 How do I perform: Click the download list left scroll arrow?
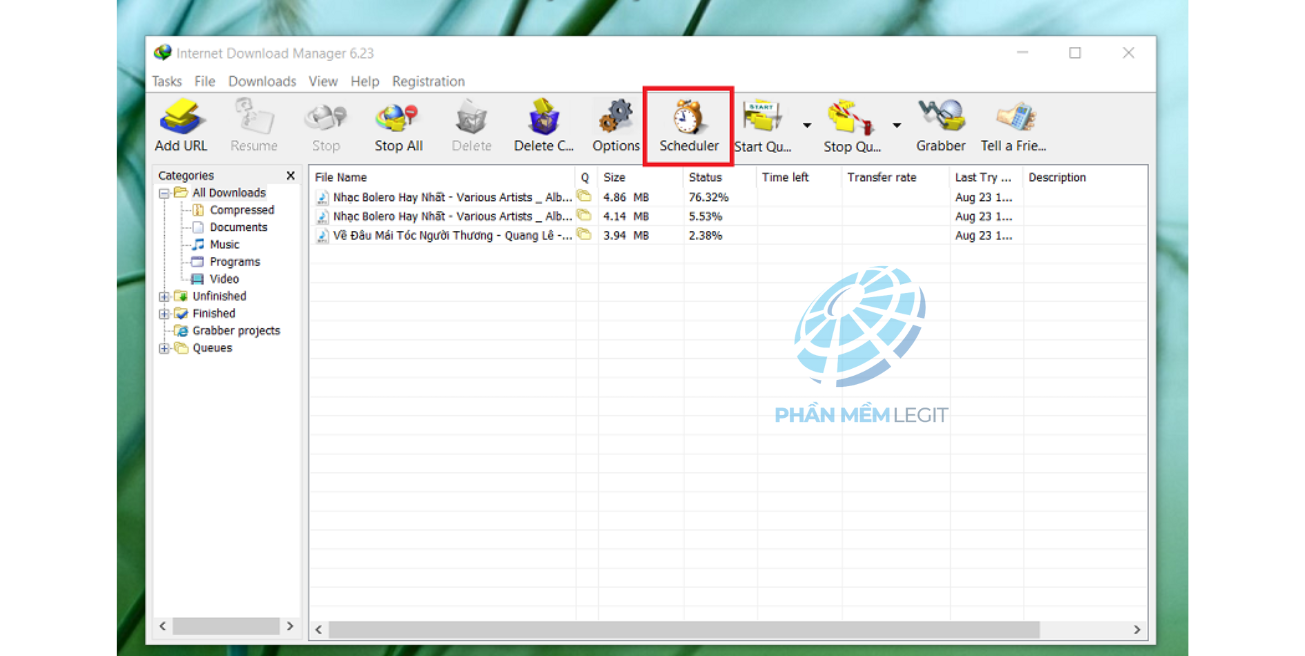point(319,630)
